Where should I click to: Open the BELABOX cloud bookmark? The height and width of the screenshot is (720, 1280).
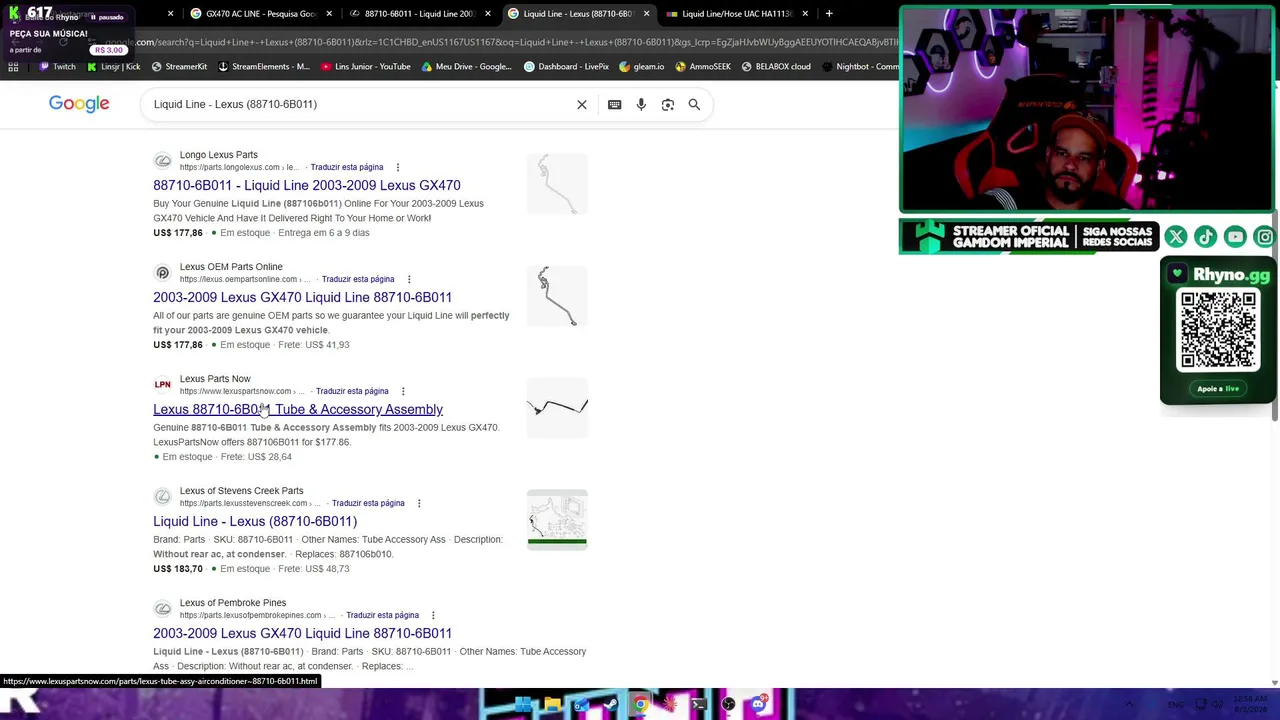[776, 67]
